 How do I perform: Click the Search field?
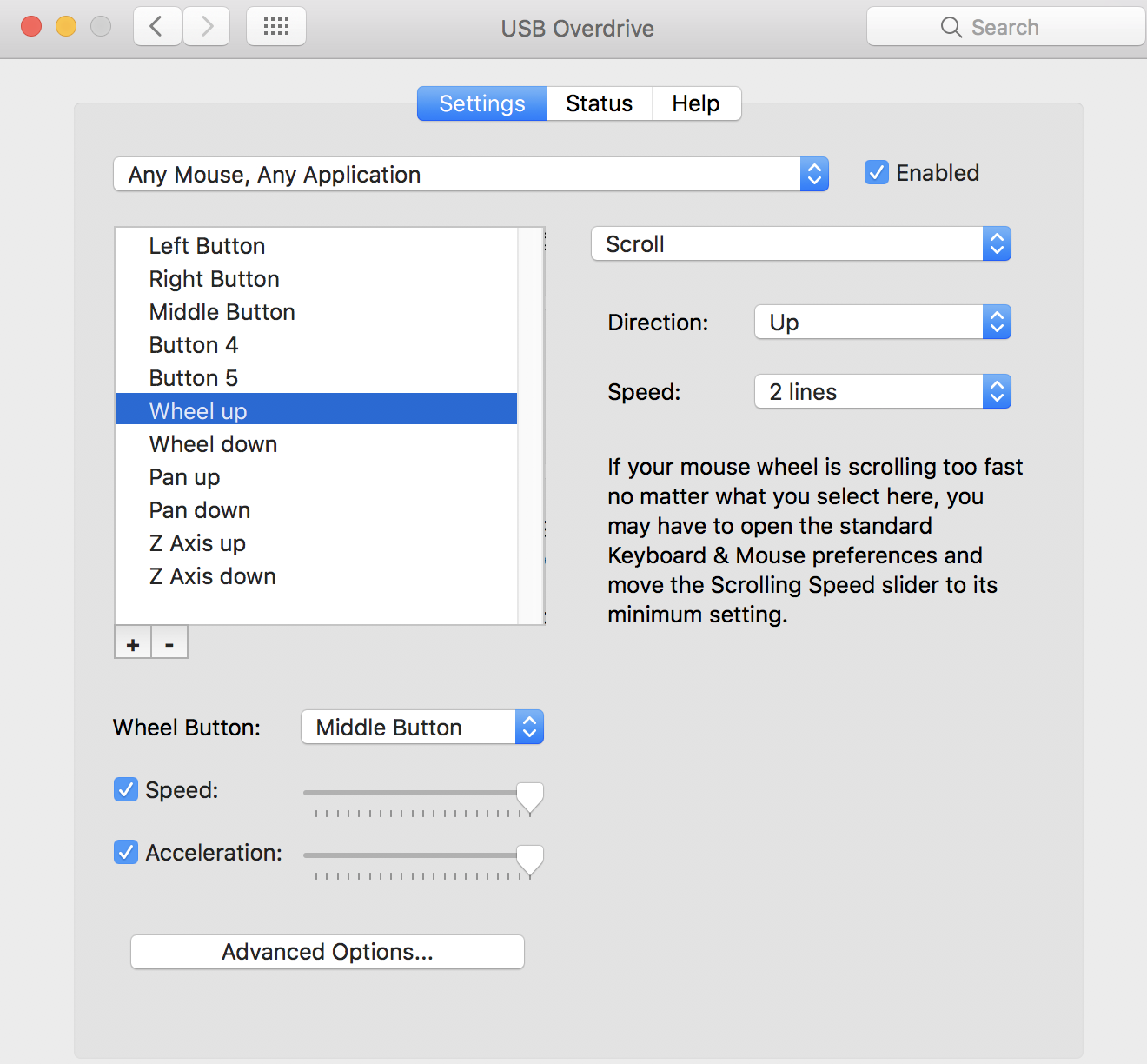coord(1006,27)
